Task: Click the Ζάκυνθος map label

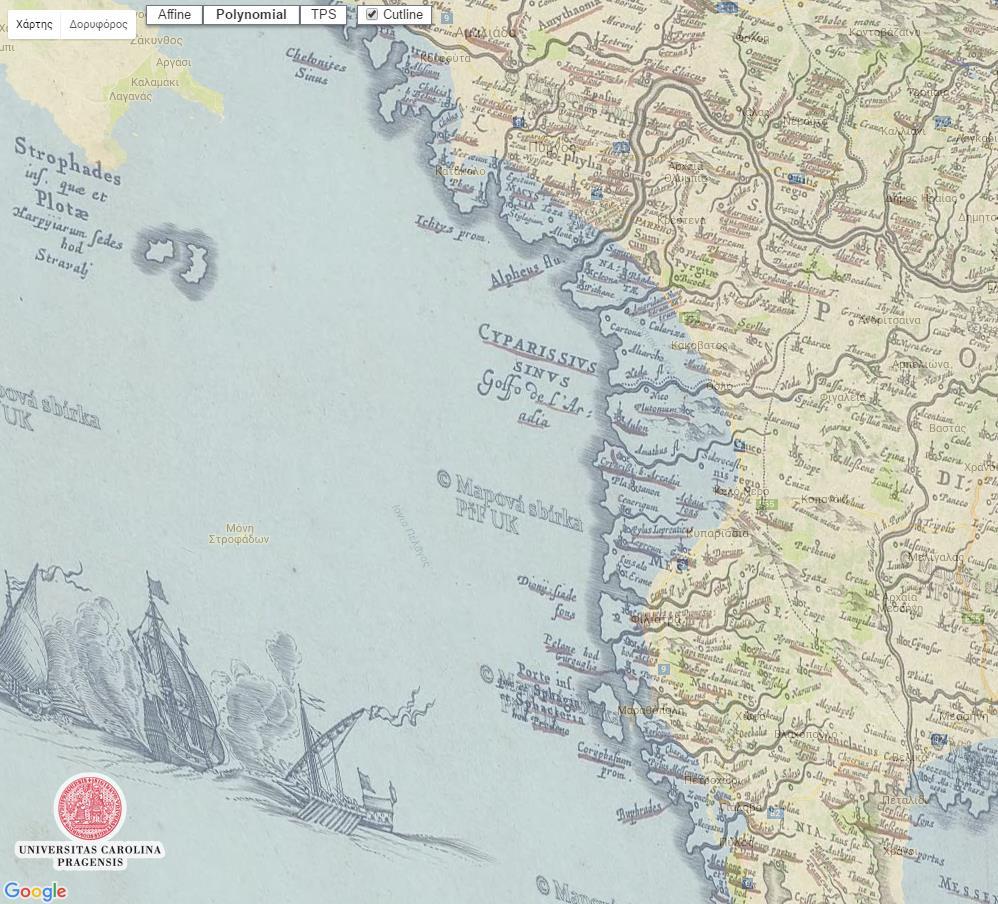Action: click(x=156, y=41)
